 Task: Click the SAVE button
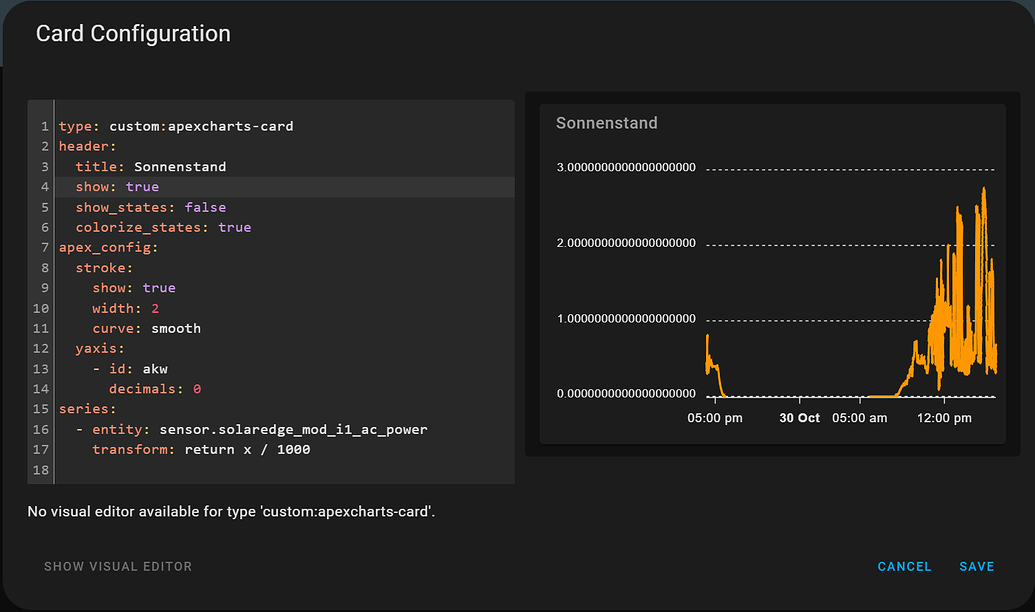976,566
